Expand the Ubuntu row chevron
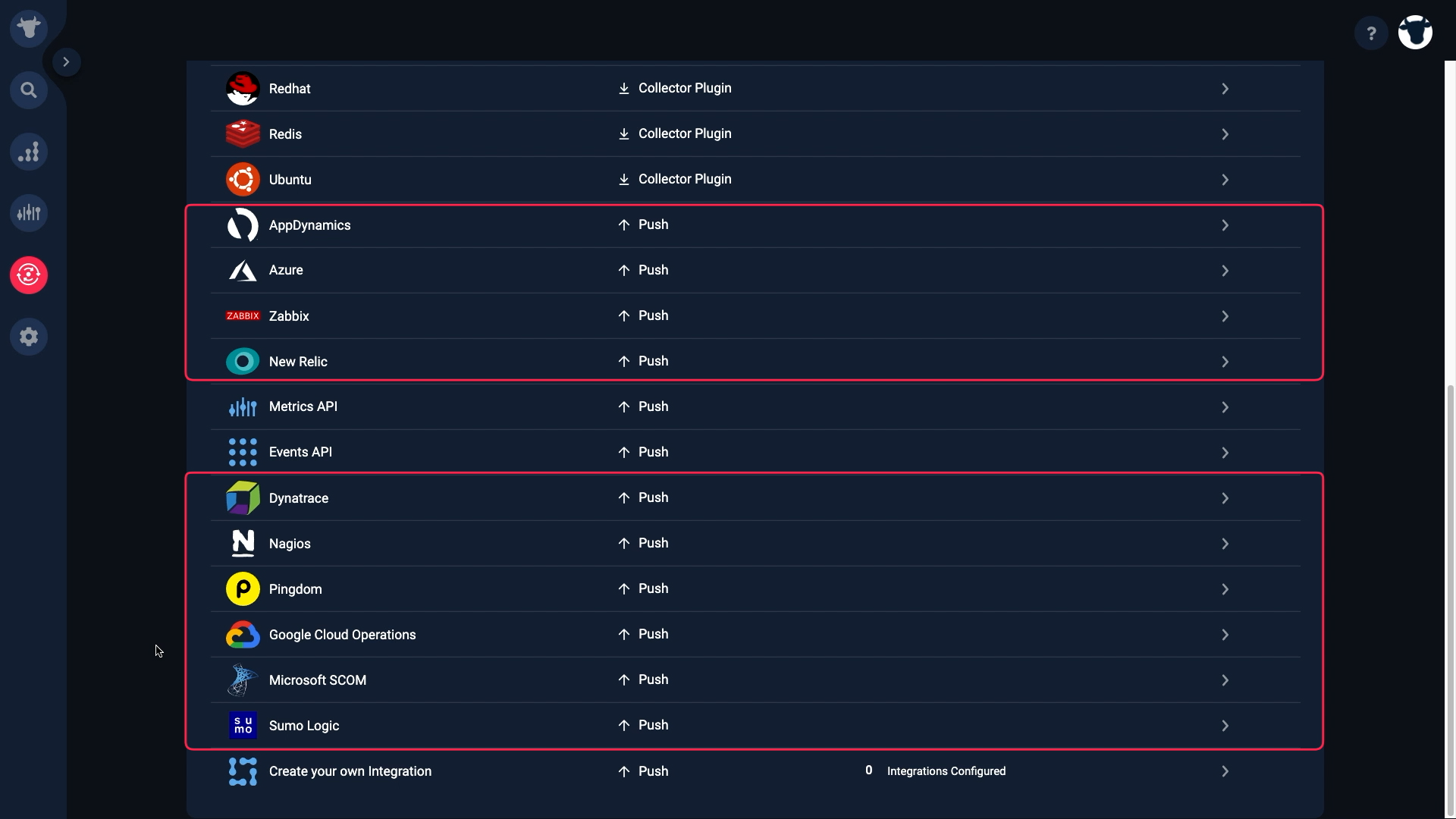Screen dimensions: 1456x819 (1225, 180)
